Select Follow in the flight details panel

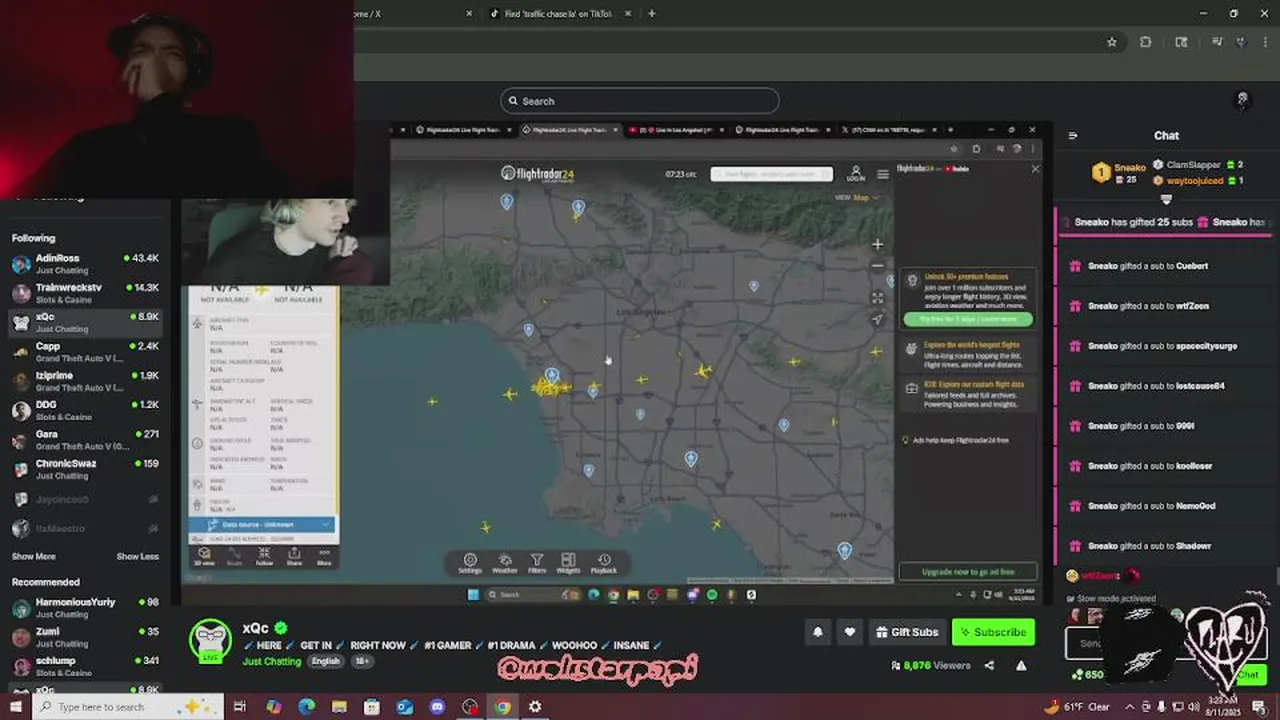(264, 556)
